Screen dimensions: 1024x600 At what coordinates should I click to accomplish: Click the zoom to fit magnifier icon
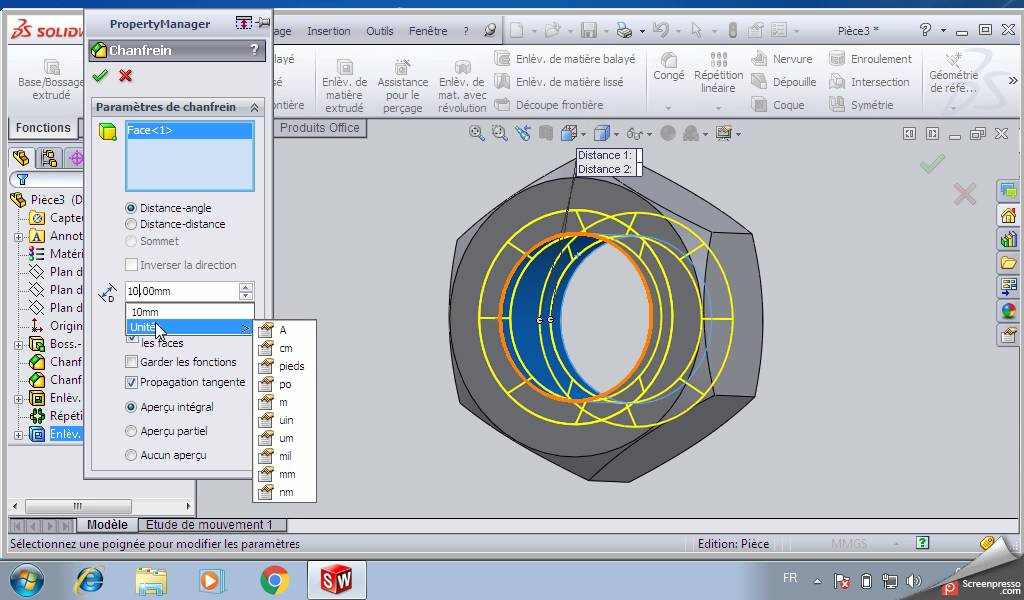pyautogui.click(x=477, y=133)
